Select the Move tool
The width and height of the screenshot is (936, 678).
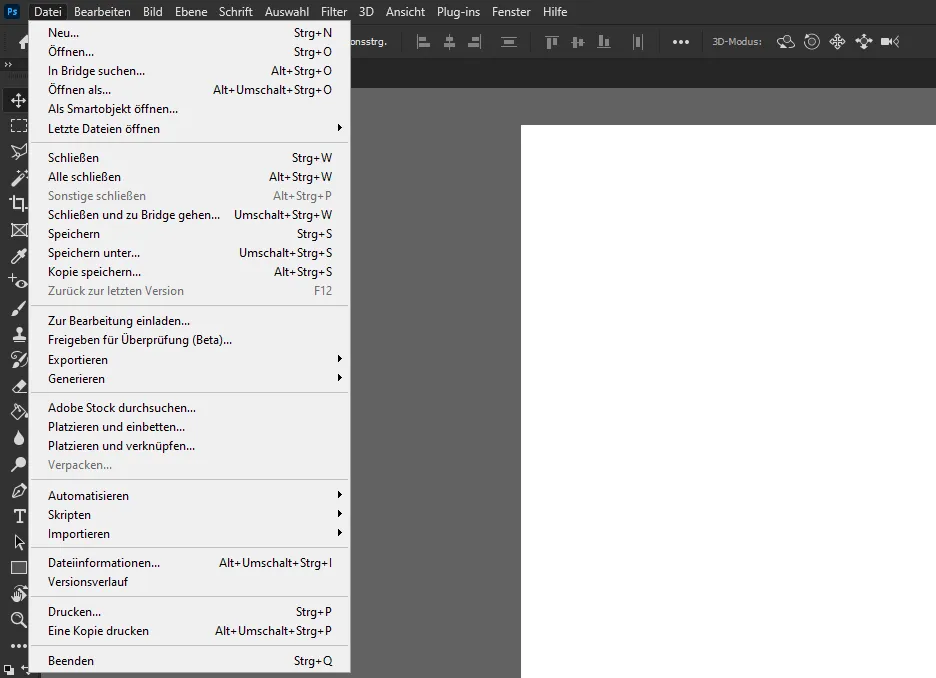tap(19, 100)
